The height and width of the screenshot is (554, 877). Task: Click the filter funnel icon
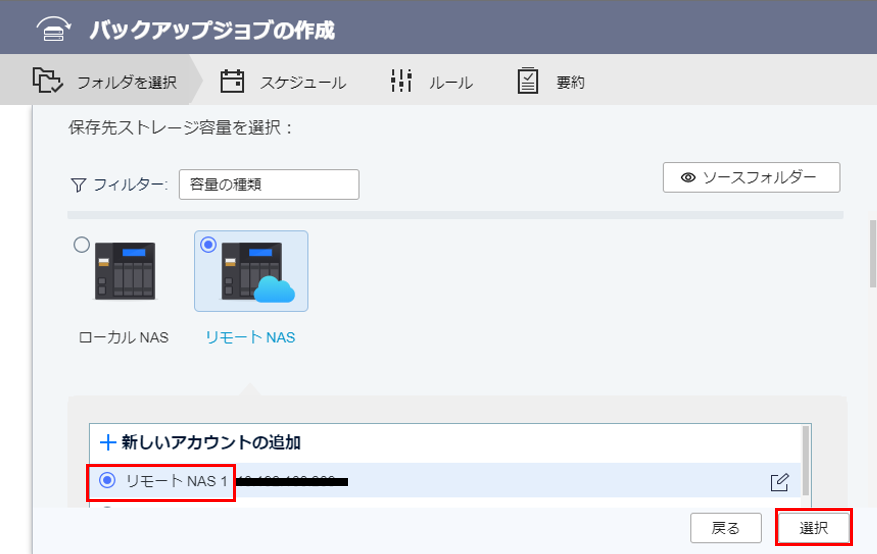click(78, 185)
